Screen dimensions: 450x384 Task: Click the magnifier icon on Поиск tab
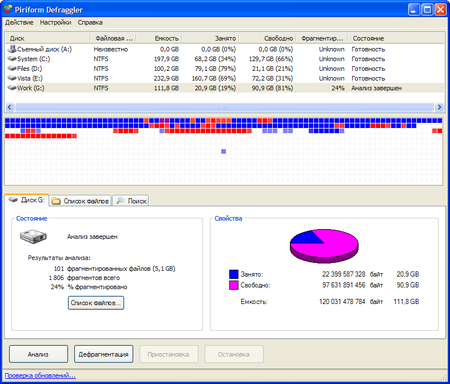click(120, 201)
